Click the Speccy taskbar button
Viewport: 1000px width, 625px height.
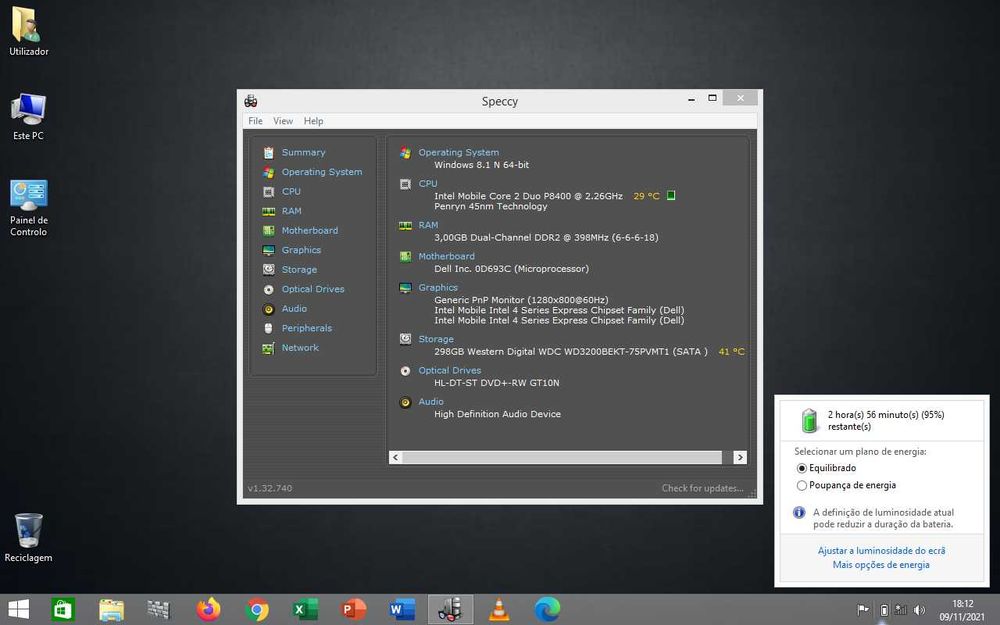click(x=450, y=610)
